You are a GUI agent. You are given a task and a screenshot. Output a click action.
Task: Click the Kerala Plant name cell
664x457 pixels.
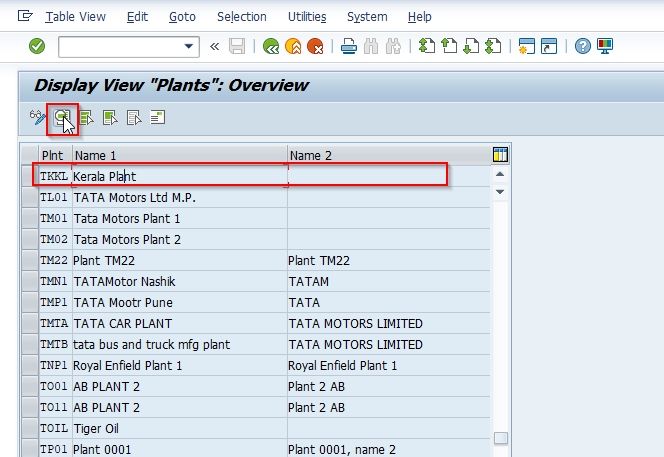pyautogui.click(x=180, y=176)
